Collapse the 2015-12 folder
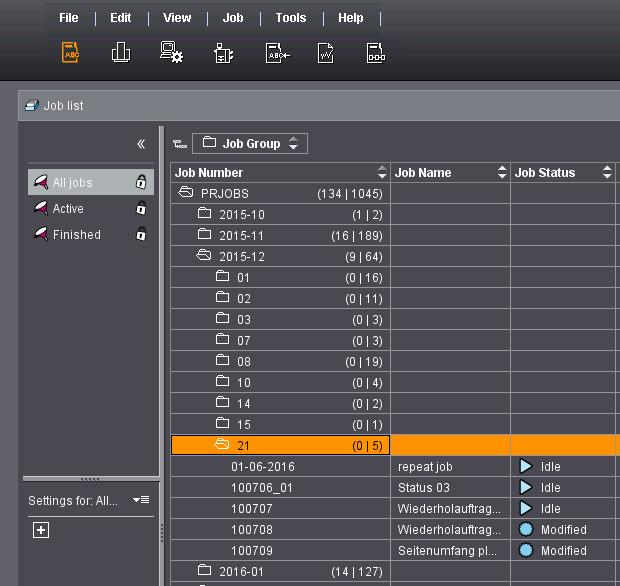 (x=205, y=256)
